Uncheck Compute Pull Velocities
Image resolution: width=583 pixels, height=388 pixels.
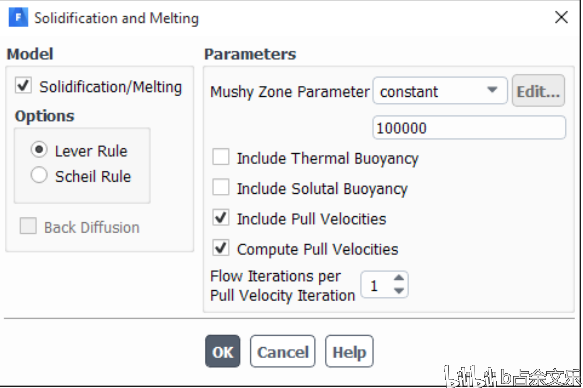pyautogui.click(x=221, y=248)
